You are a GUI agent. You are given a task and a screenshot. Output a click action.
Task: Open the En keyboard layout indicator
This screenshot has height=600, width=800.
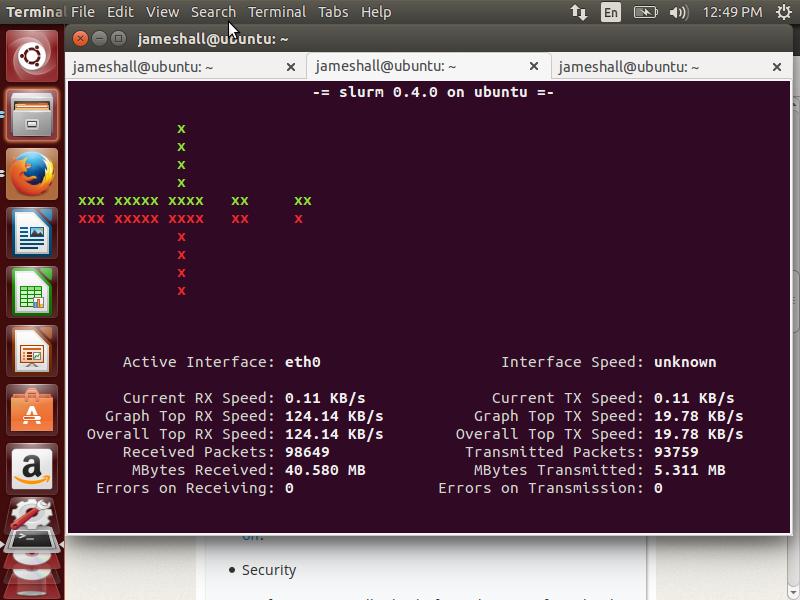[611, 12]
